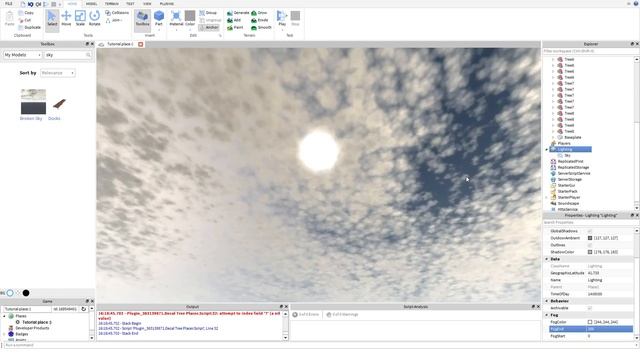
Task: Click Duplicate in the Clipboard group
Action: coord(29,27)
